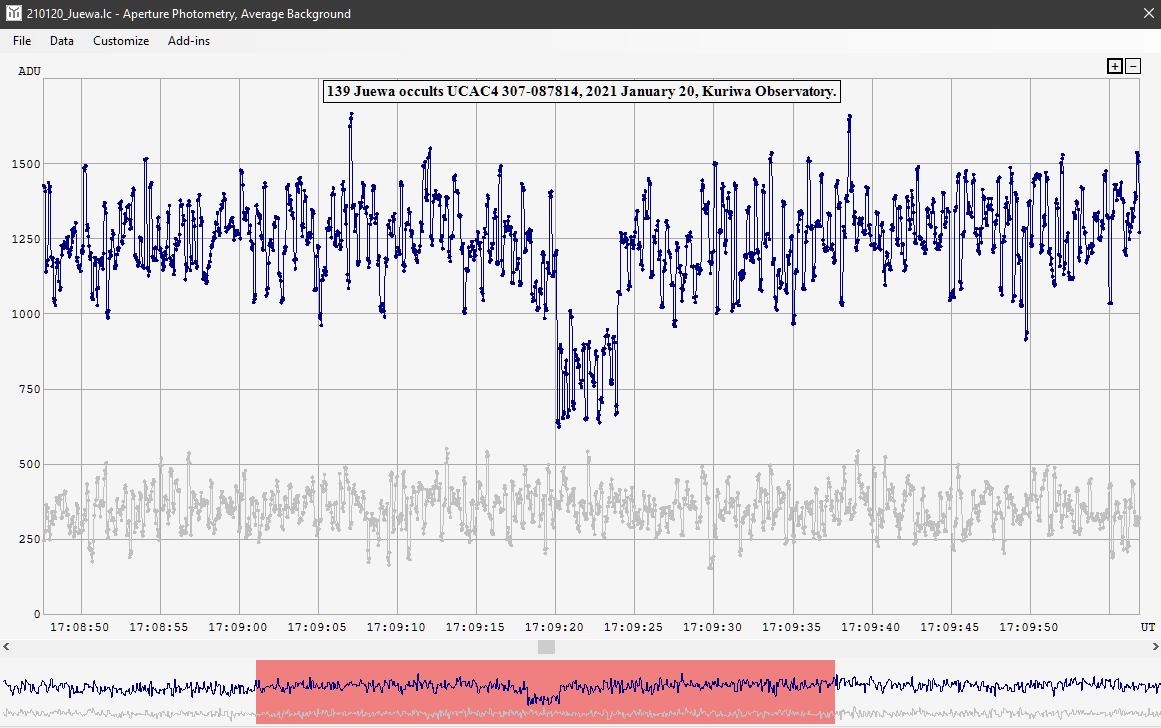Click the 17:08:50 time label

pos(79,627)
